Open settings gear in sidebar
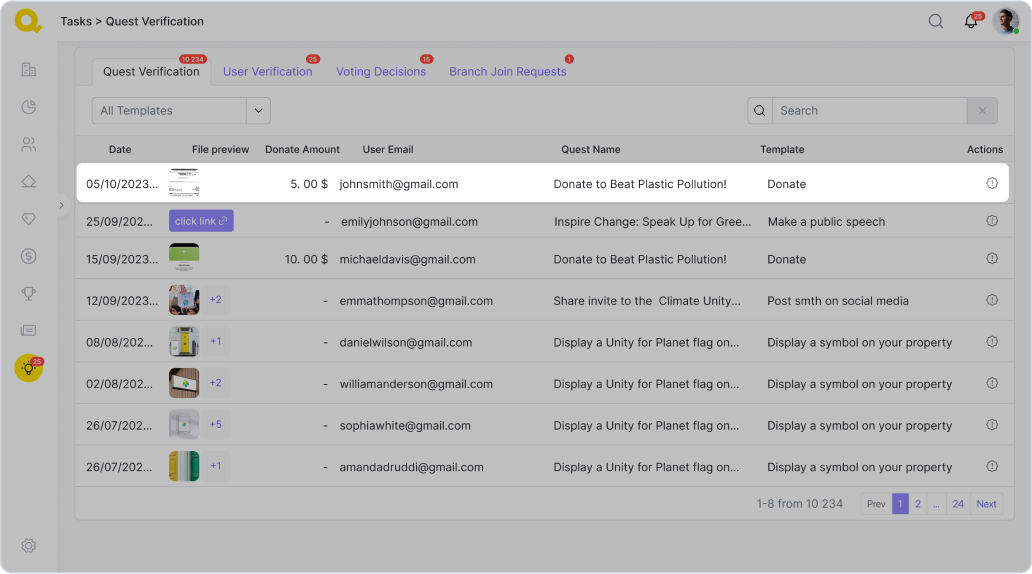The width and height of the screenshot is (1032, 574). pyautogui.click(x=28, y=545)
